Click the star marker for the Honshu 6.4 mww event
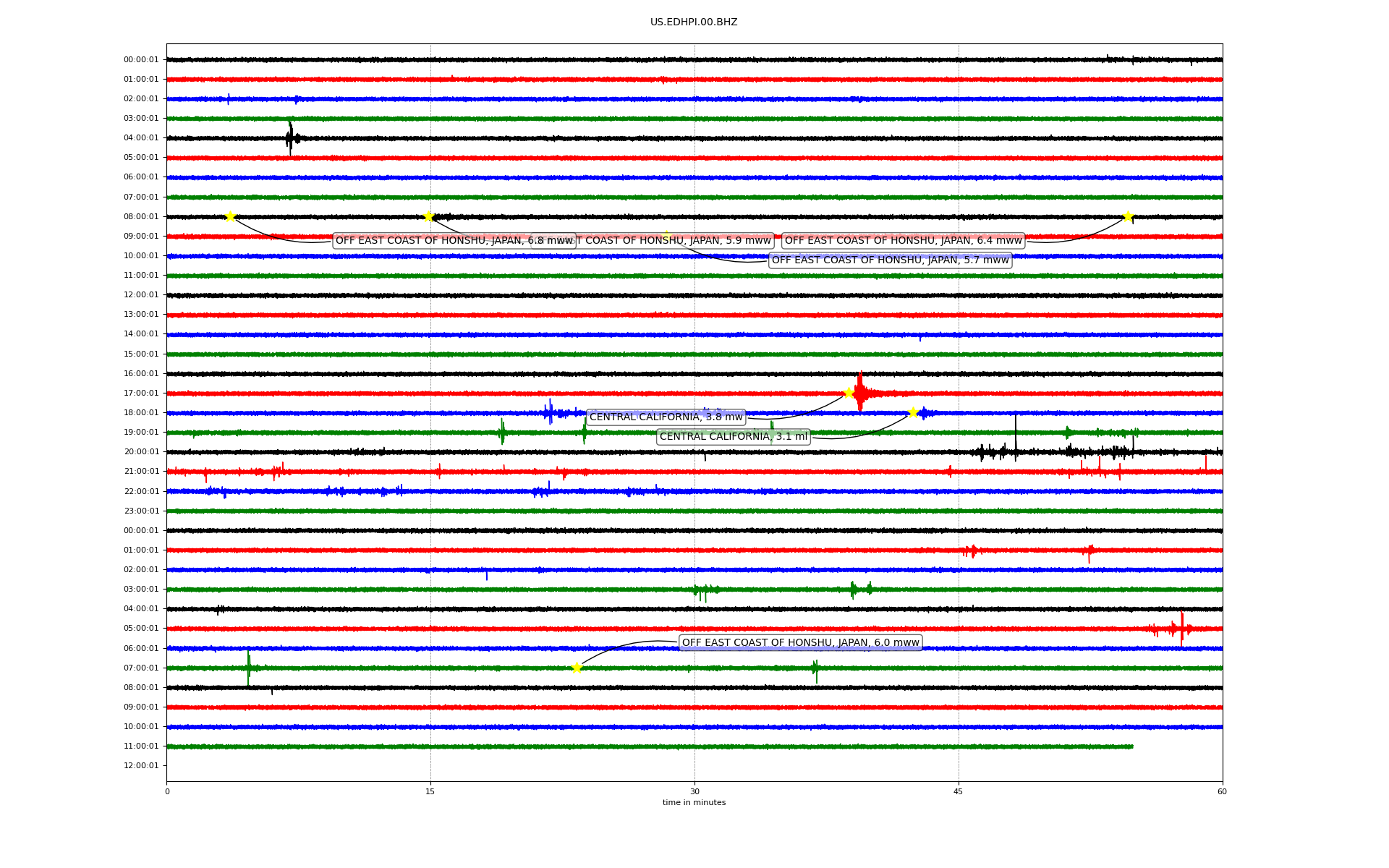 [x=1128, y=216]
